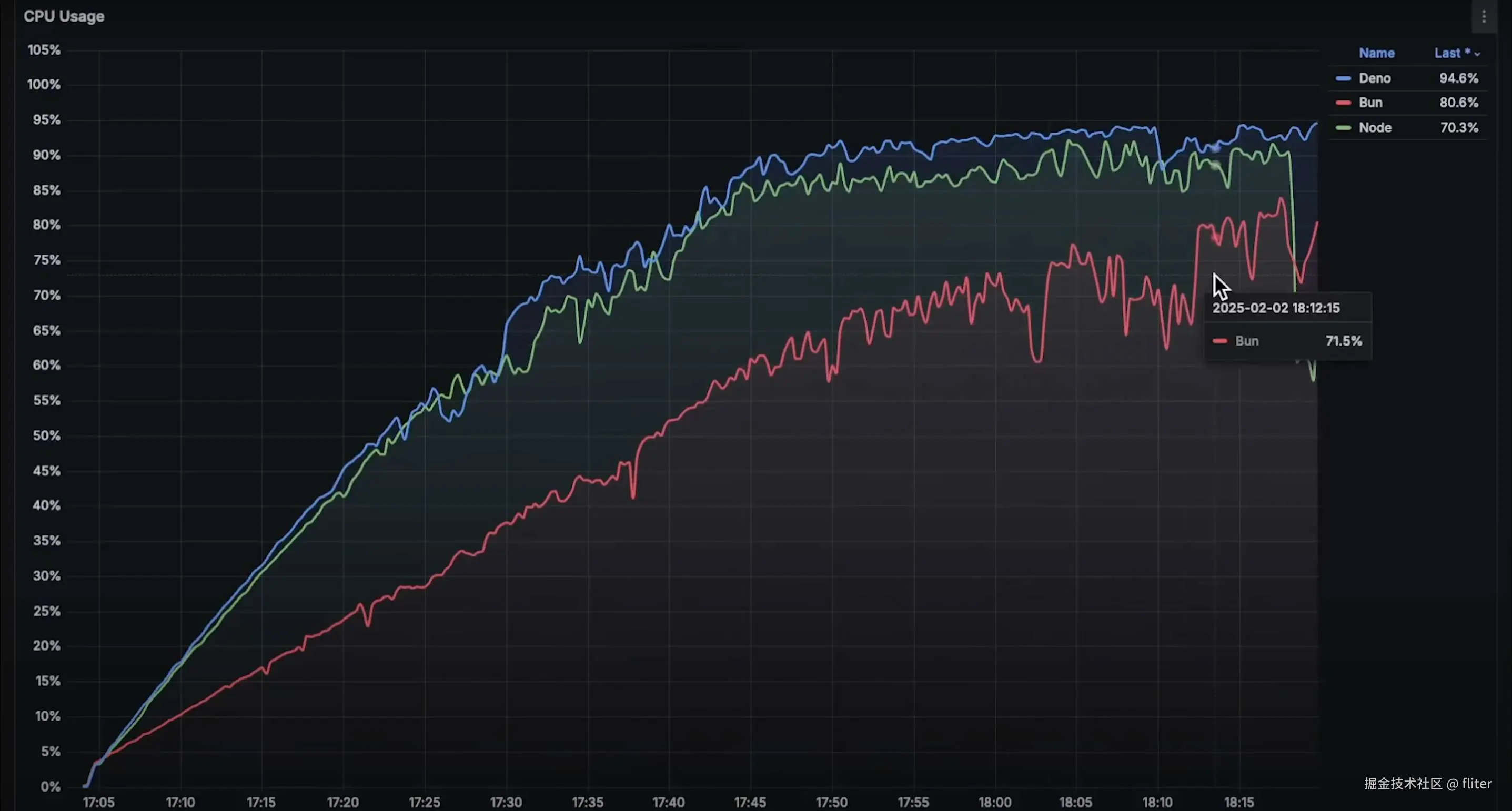Toggle Node series visibility in legend

point(1375,127)
